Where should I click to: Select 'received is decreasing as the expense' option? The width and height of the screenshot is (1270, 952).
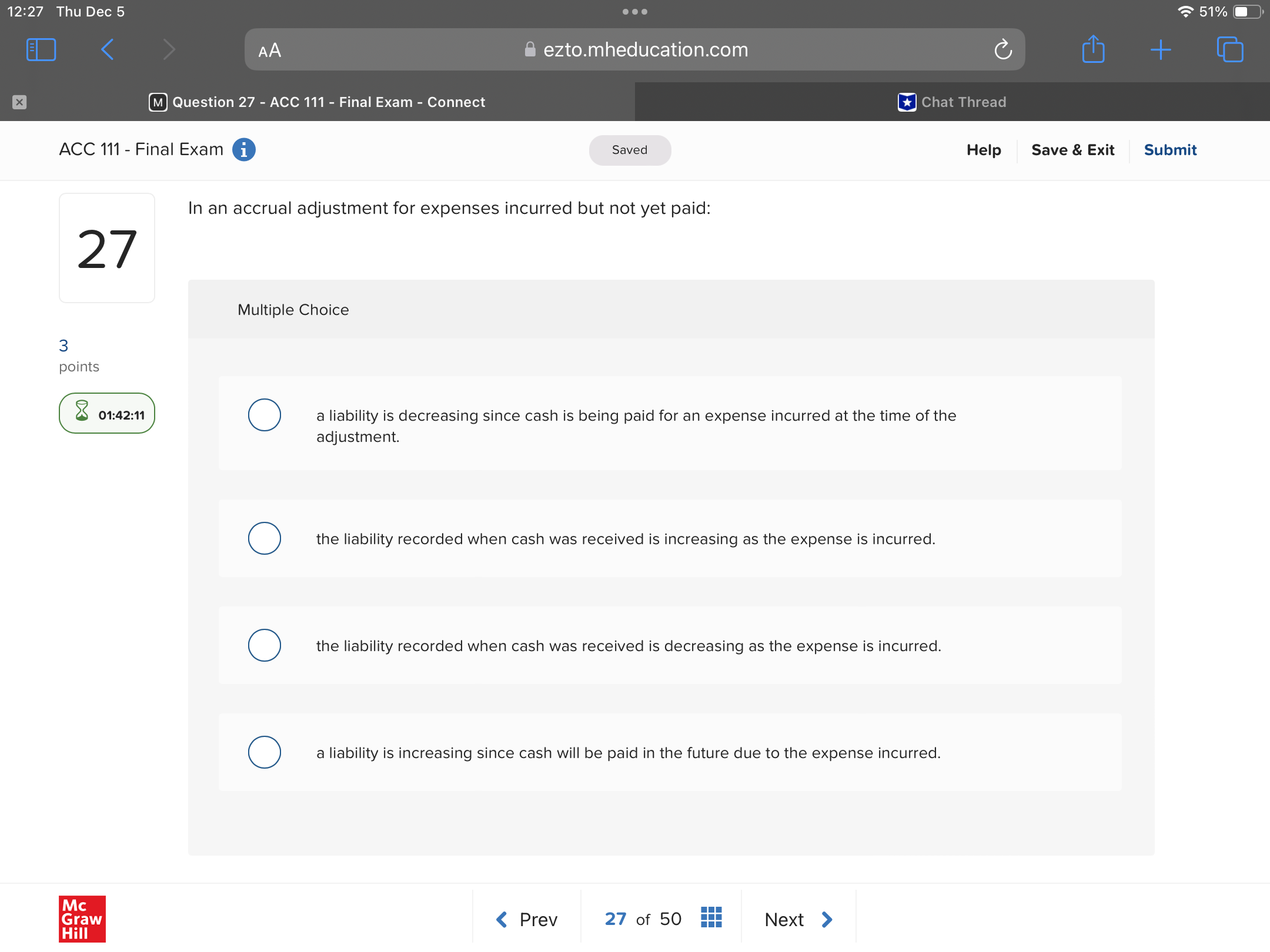265,645
